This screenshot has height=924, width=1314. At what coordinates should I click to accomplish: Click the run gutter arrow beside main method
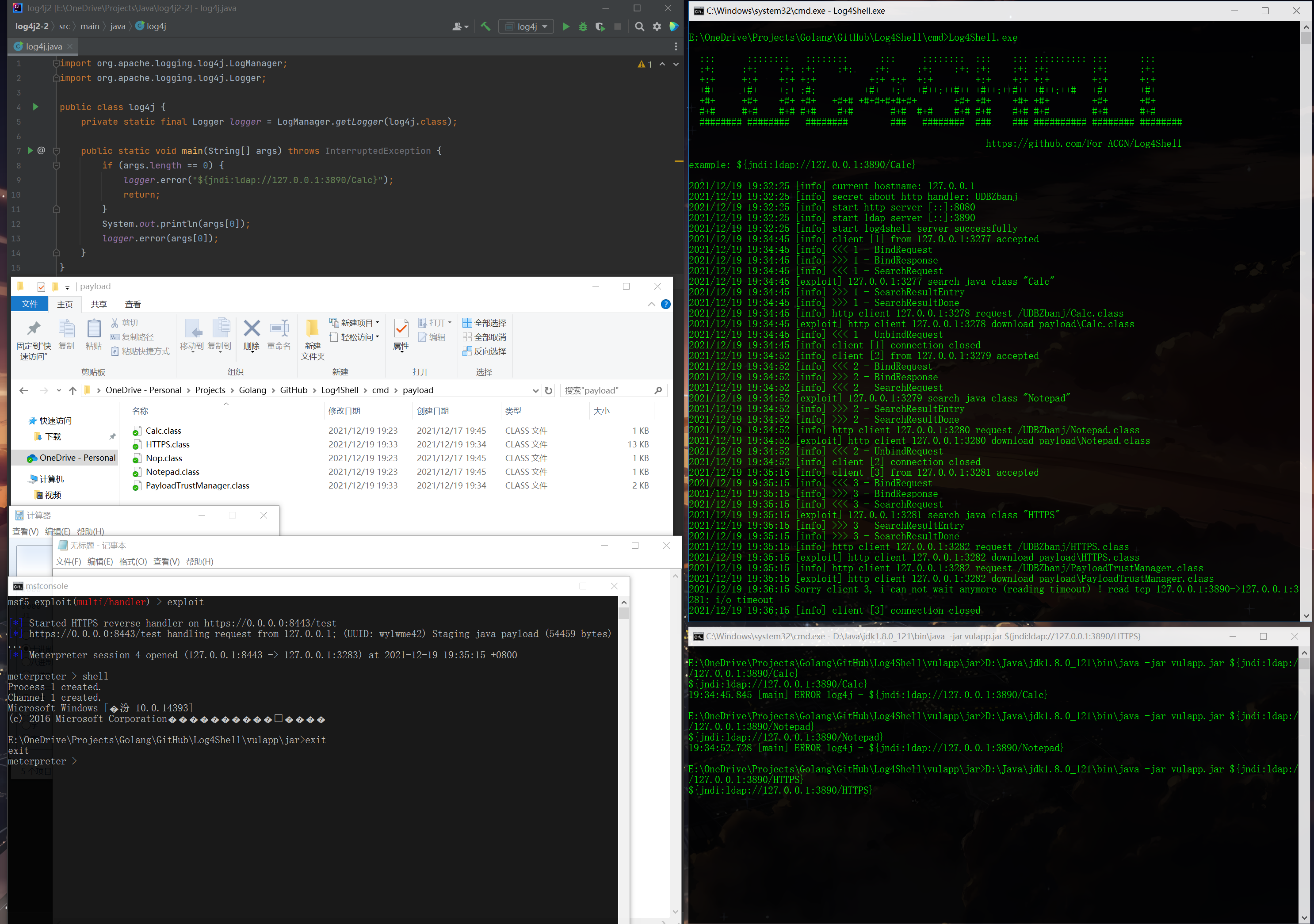point(31,150)
